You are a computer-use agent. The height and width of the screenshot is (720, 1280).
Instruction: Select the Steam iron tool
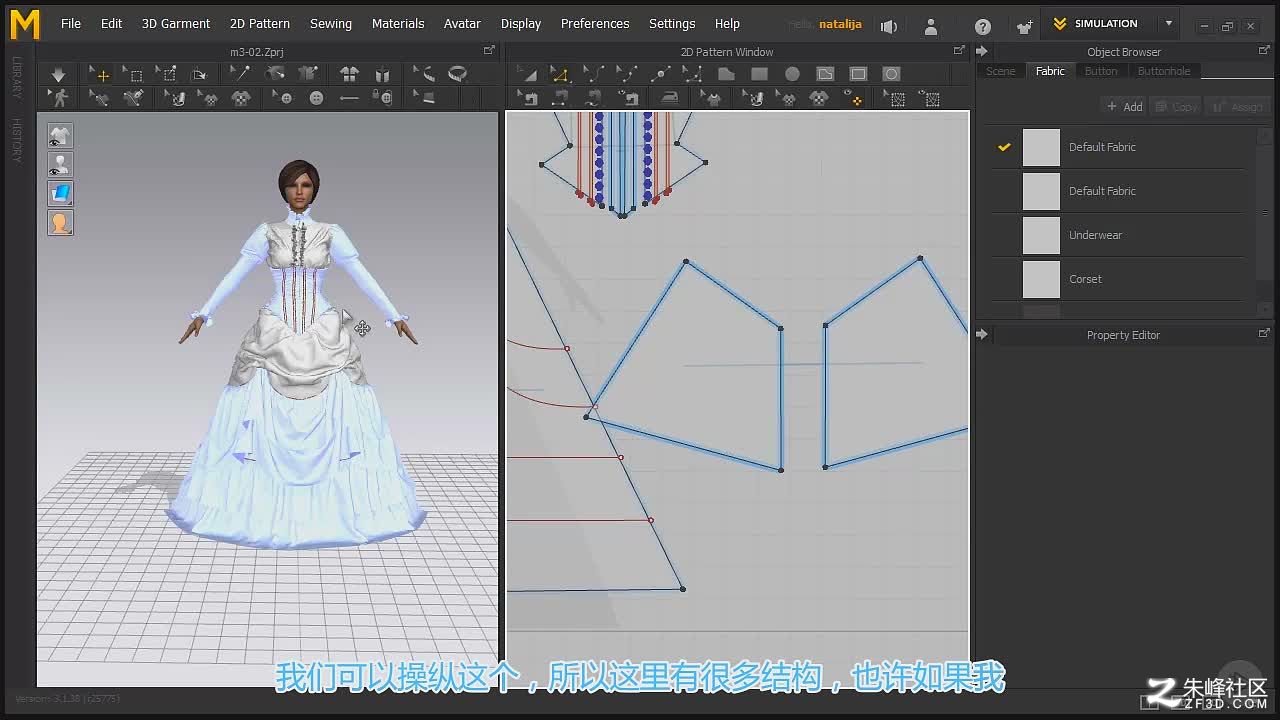[670, 98]
